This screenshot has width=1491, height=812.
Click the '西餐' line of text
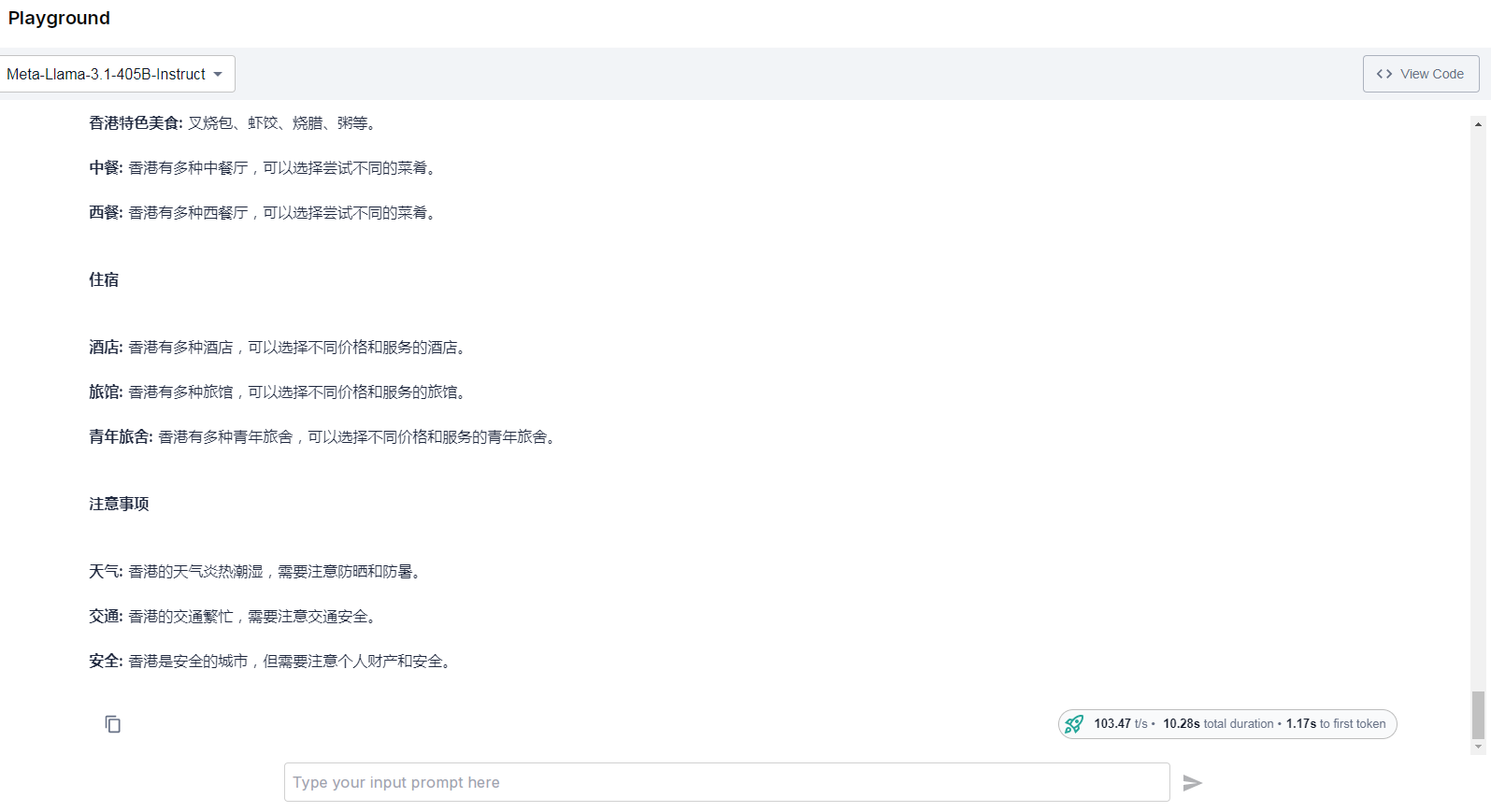tap(264, 212)
